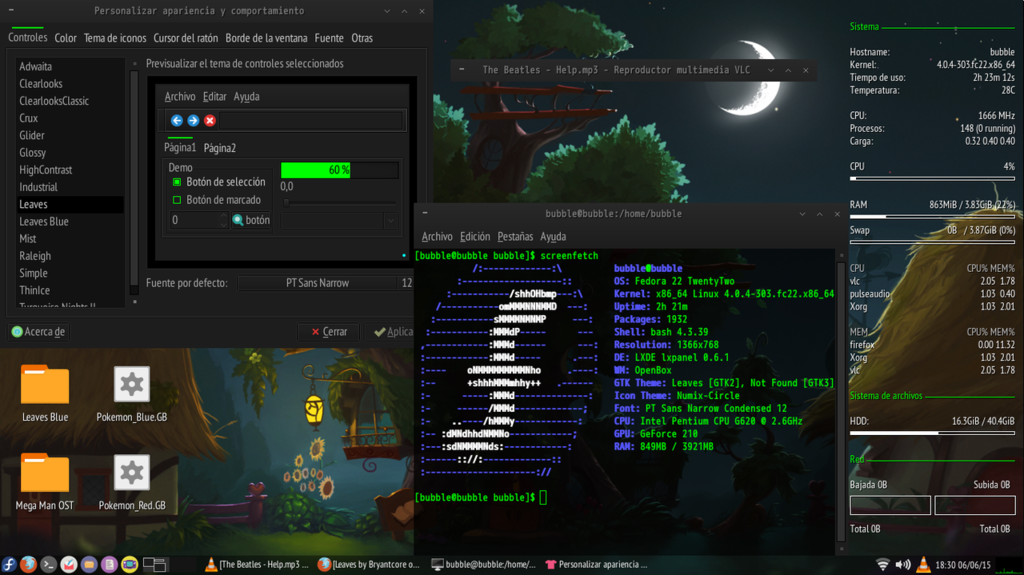Click the Acerca de button

[39, 331]
